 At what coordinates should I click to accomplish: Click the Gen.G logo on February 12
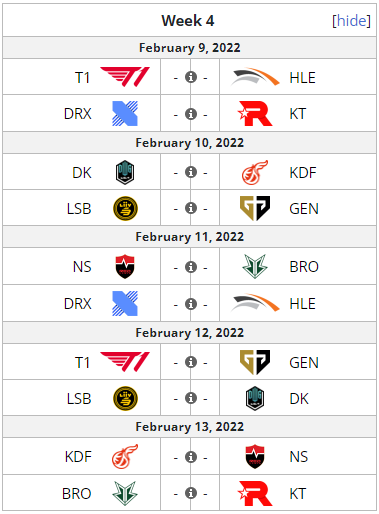click(255, 362)
